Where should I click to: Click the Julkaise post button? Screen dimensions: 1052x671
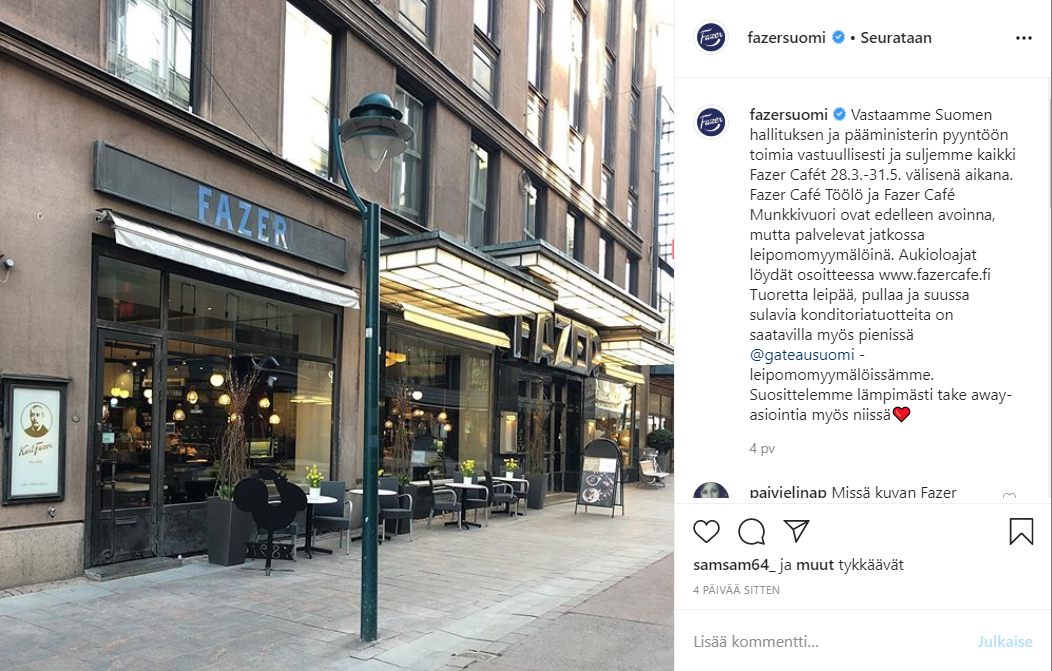[1004, 641]
